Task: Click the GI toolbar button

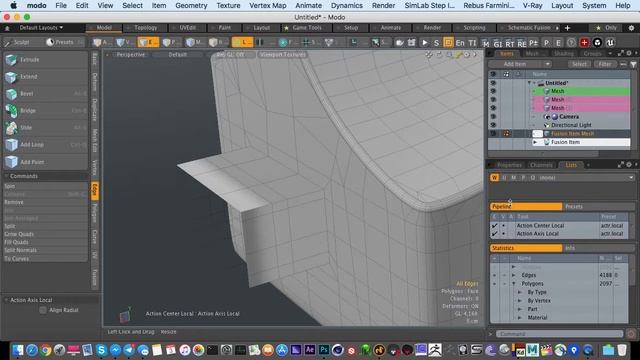Action: 498,44
